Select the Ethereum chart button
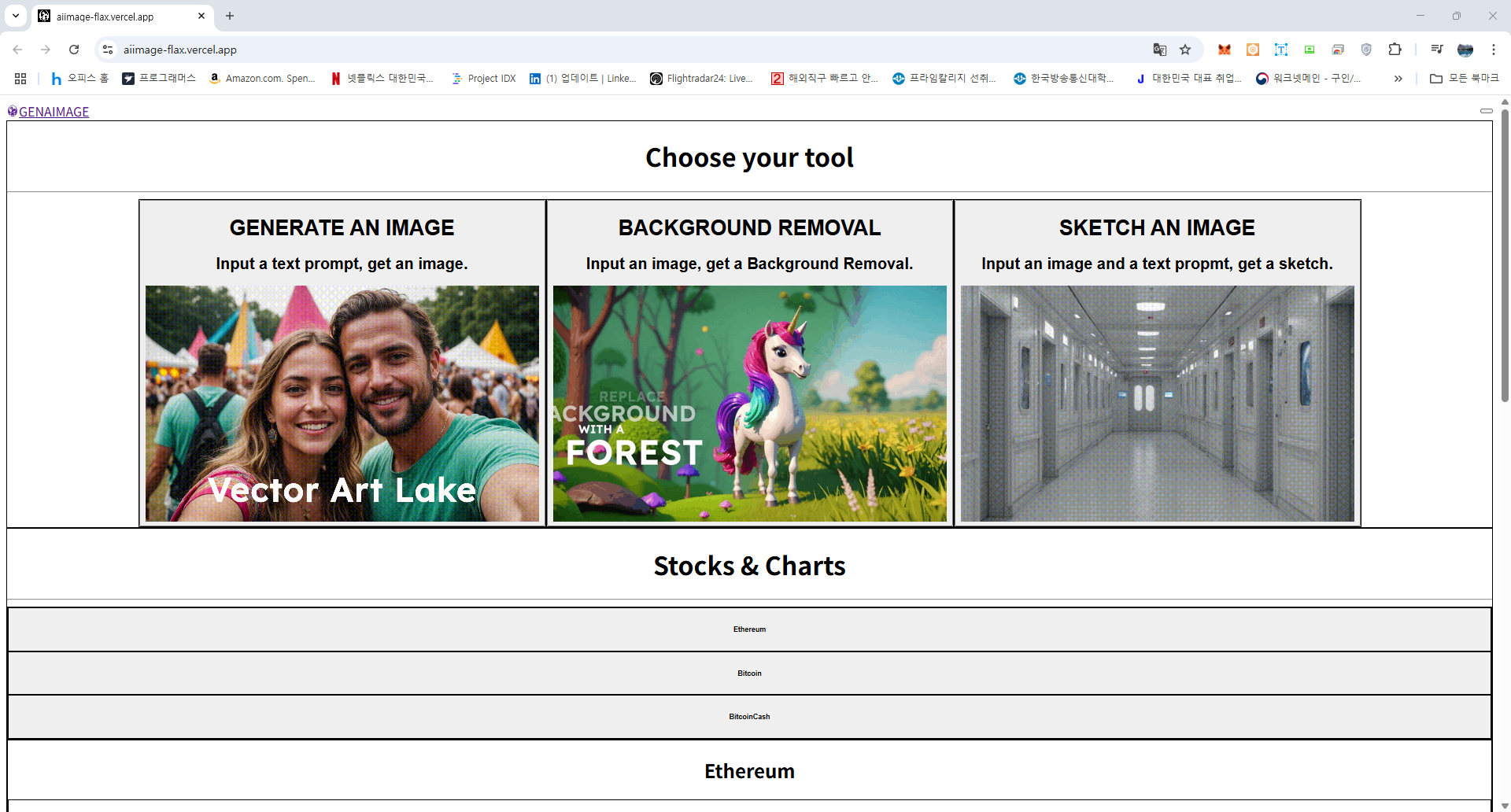 tap(749, 629)
